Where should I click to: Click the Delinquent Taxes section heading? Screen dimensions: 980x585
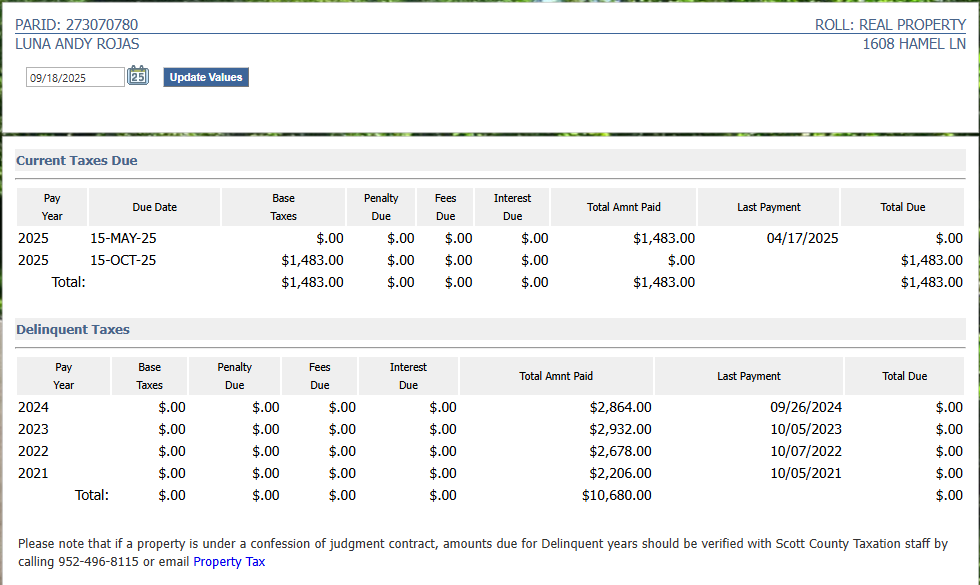point(73,329)
